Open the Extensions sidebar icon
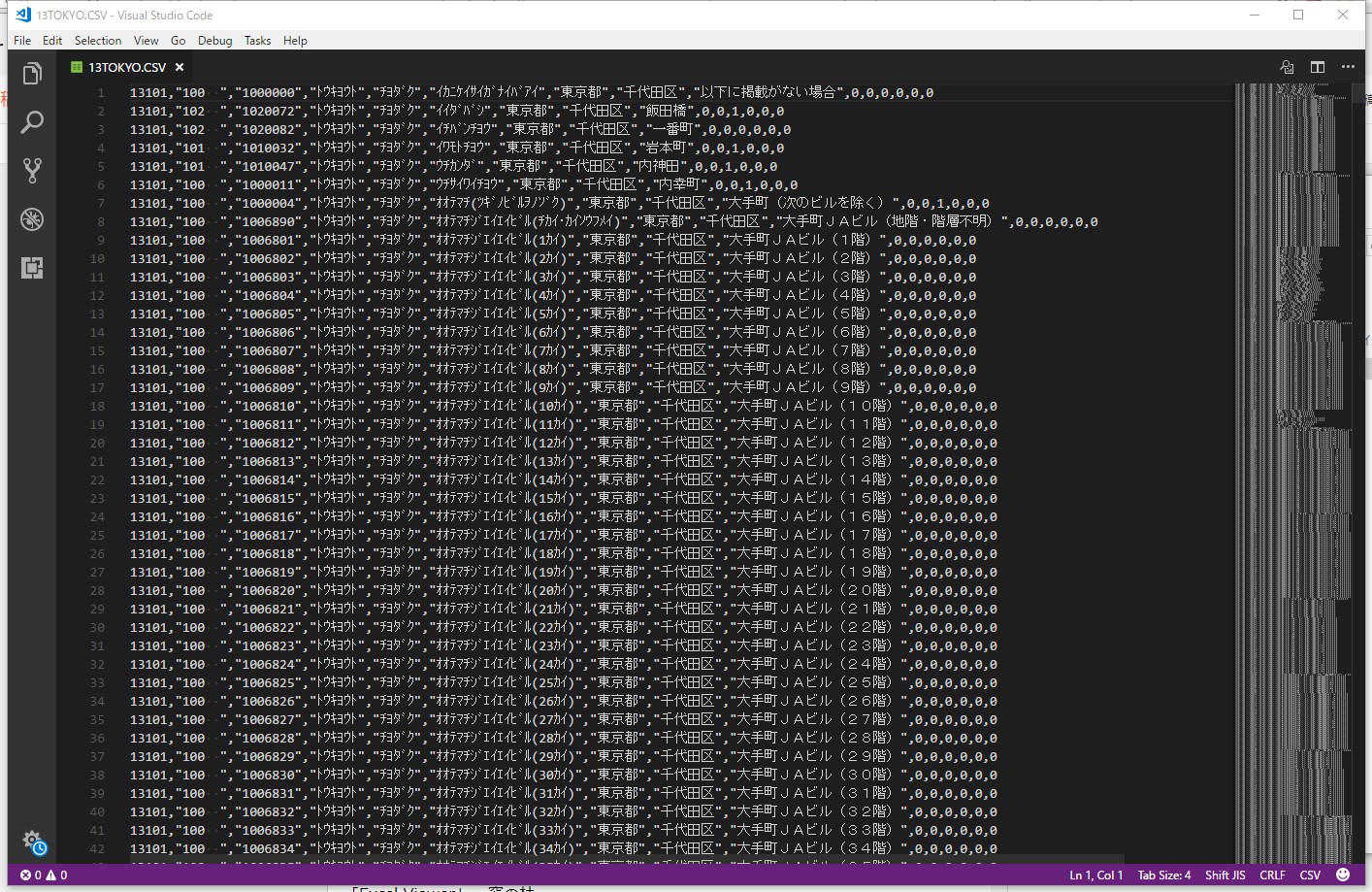 32,269
